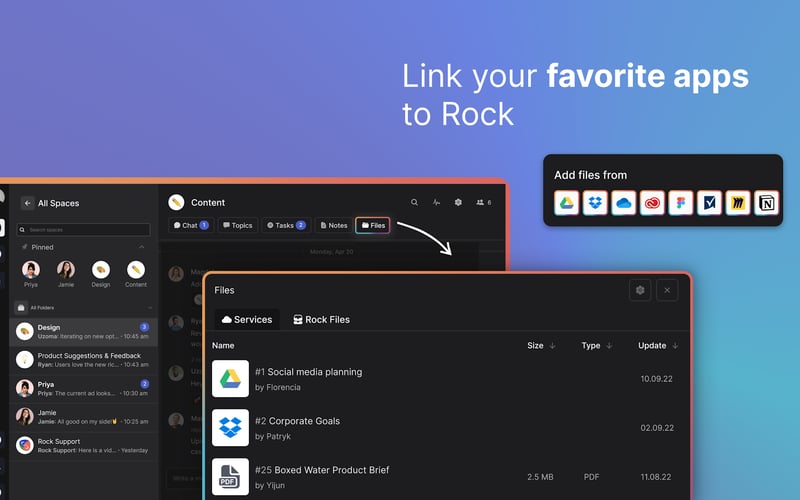Add files from Smartsheet

point(709,203)
